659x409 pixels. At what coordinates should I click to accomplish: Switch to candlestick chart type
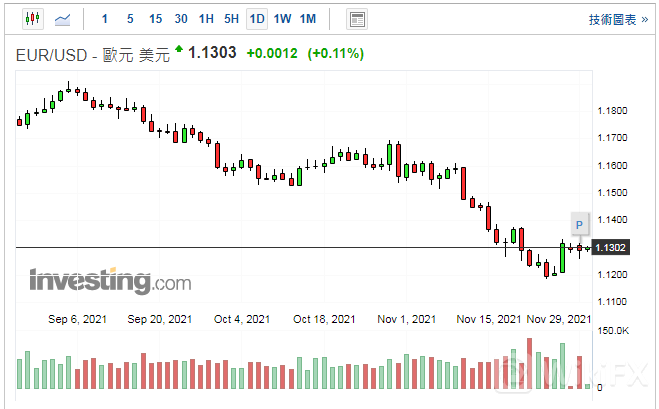33,19
